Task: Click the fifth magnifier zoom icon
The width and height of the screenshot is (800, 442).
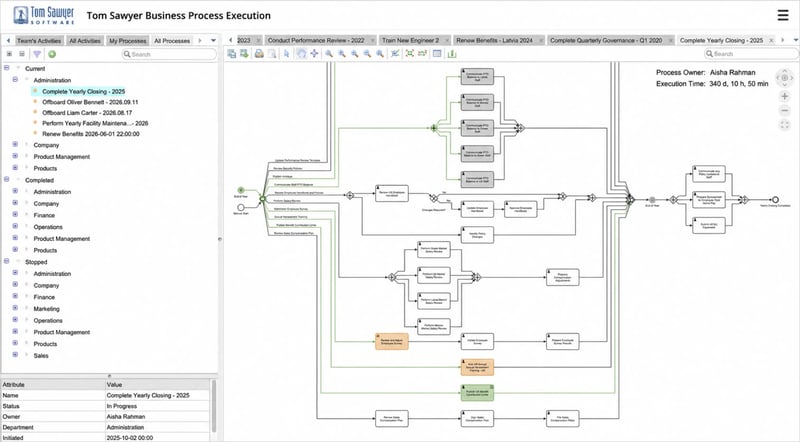Action: click(x=380, y=54)
